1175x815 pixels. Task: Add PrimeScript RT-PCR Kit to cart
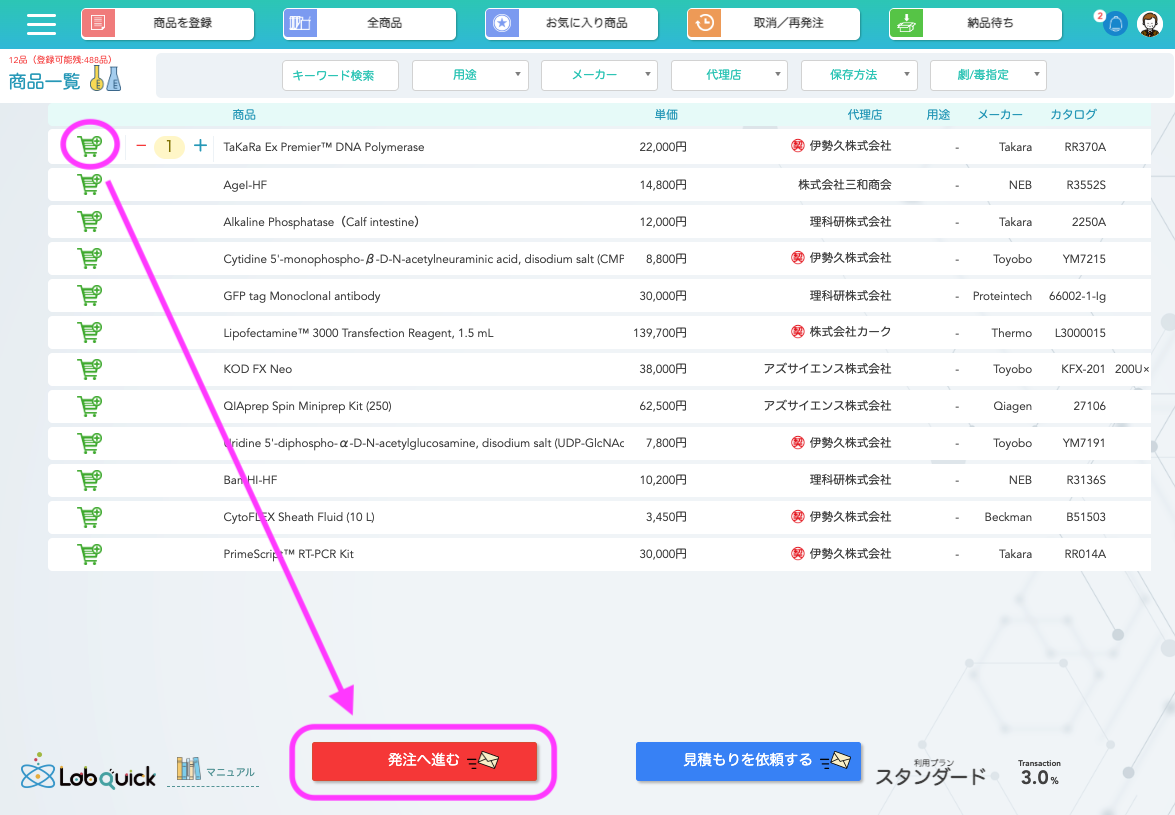click(90, 553)
